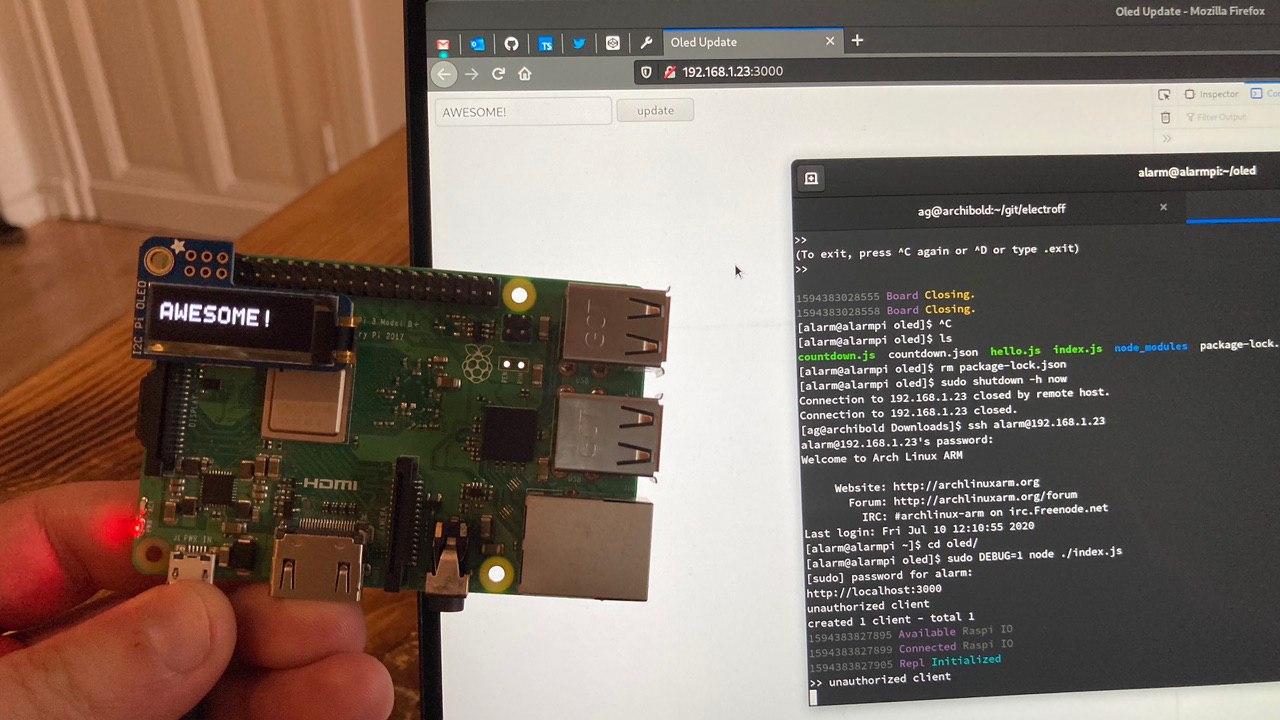Open the wrench tool pinned tab

point(648,43)
